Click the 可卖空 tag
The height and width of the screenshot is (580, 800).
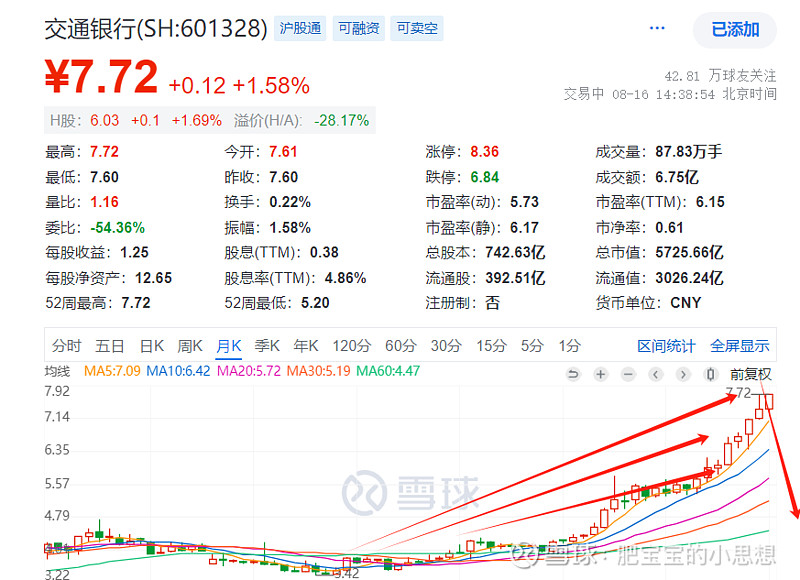click(x=417, y=28)
